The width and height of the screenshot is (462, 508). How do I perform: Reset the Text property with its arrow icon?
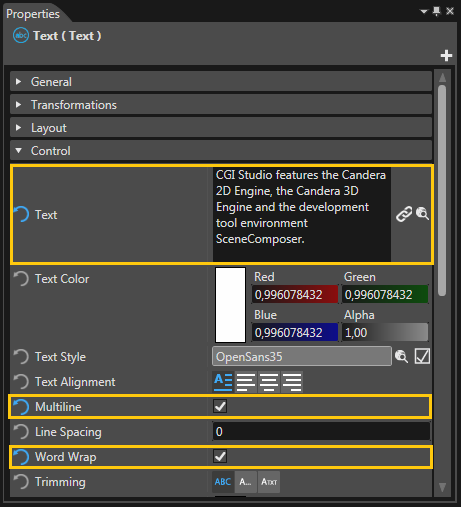21,214
